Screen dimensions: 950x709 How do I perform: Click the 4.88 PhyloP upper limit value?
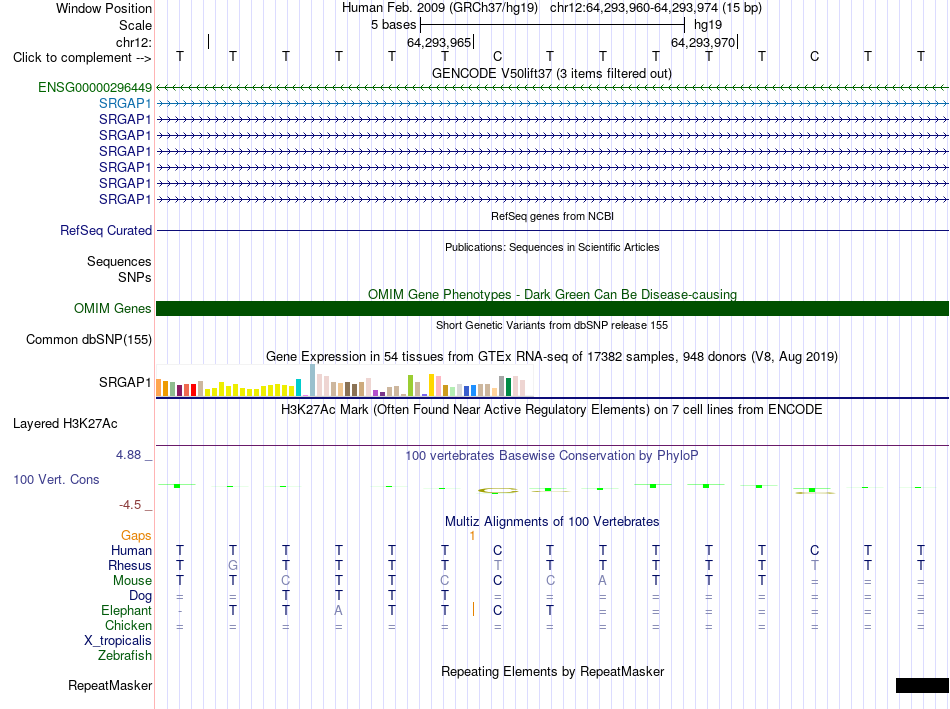coord(128,454)
